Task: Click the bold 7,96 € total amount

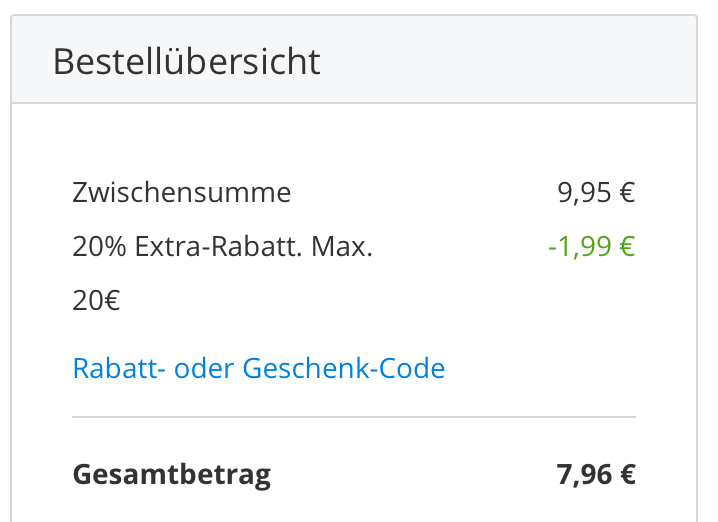Action: pos(595,473)
